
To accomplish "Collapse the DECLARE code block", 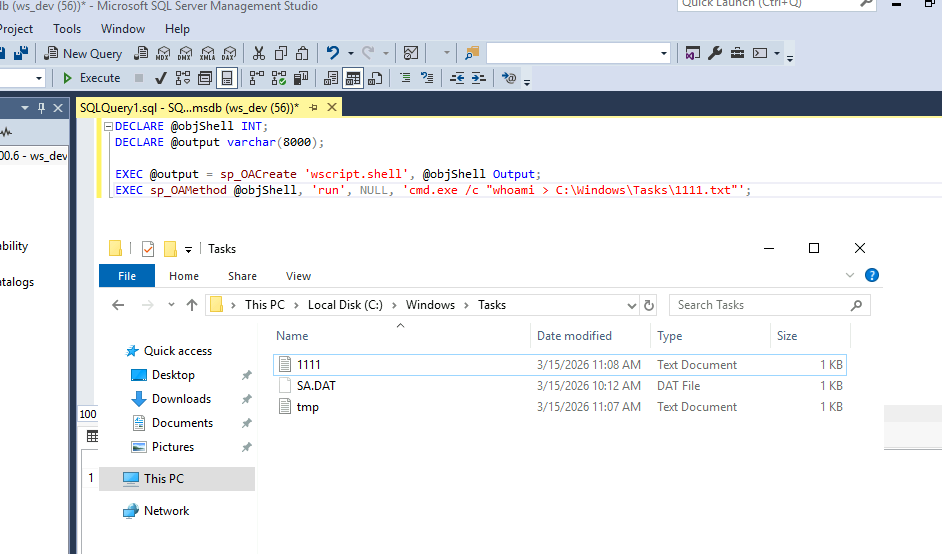I will pyautogui.click(x=109, y=126).
